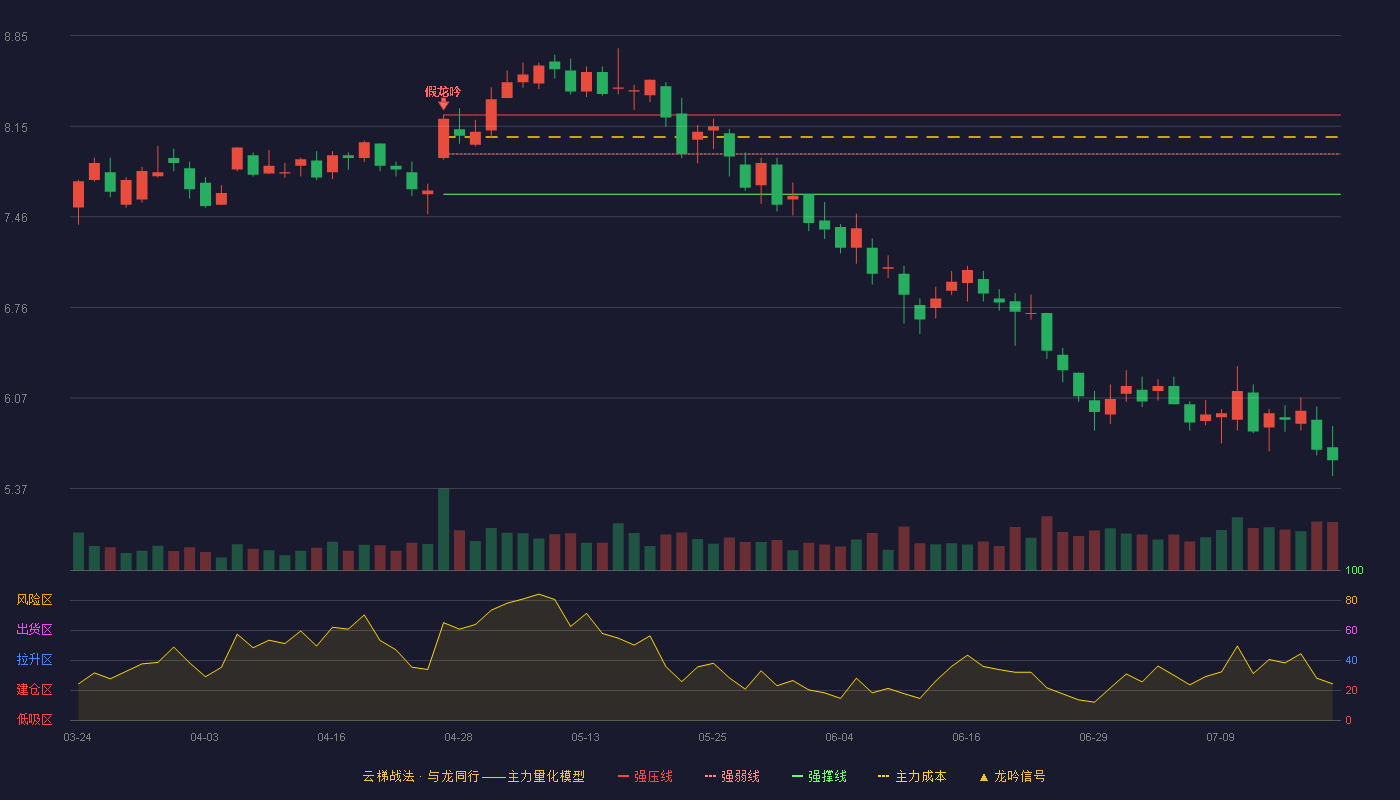Click the 04-28 date axis label

pyautogui.click(x=458, y=737)
